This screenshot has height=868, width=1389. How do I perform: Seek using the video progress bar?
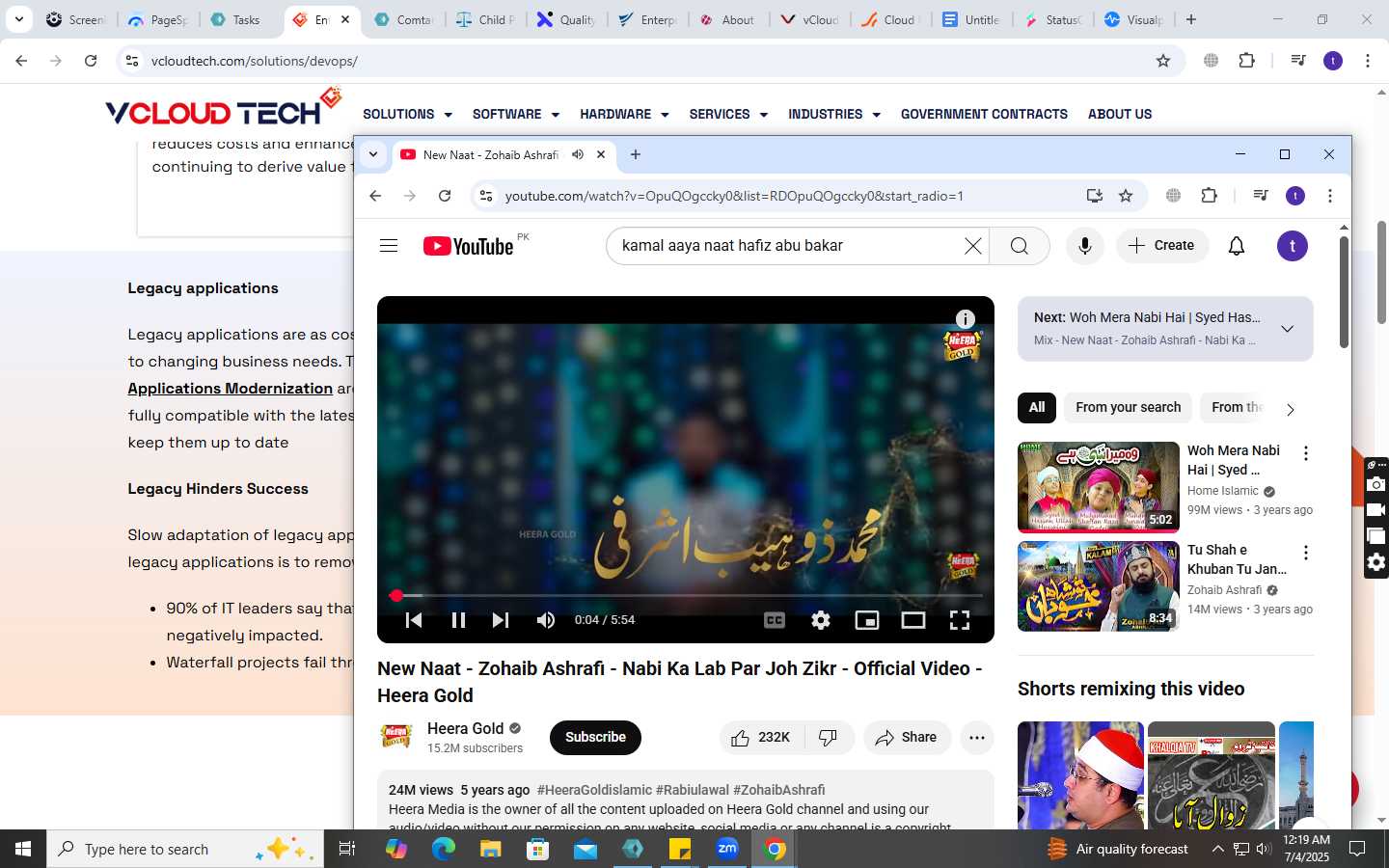tap(686, 595)
